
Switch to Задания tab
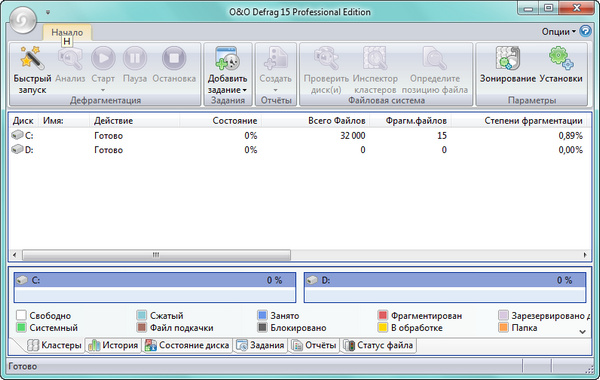coord(261,345)
